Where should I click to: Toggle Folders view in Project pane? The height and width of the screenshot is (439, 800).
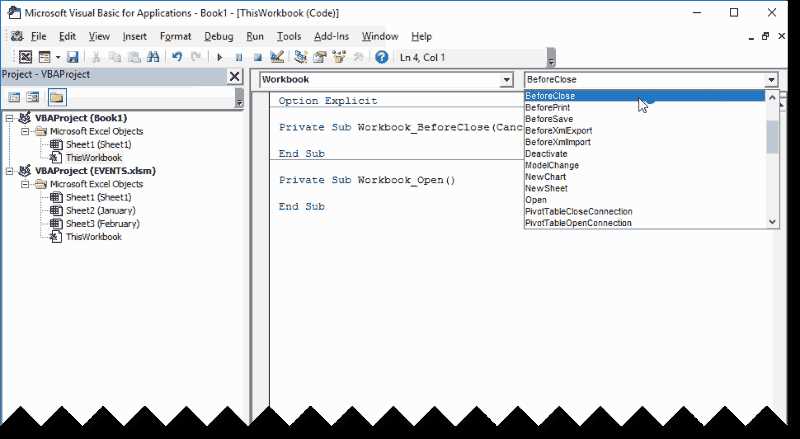(x=57, y=97)
